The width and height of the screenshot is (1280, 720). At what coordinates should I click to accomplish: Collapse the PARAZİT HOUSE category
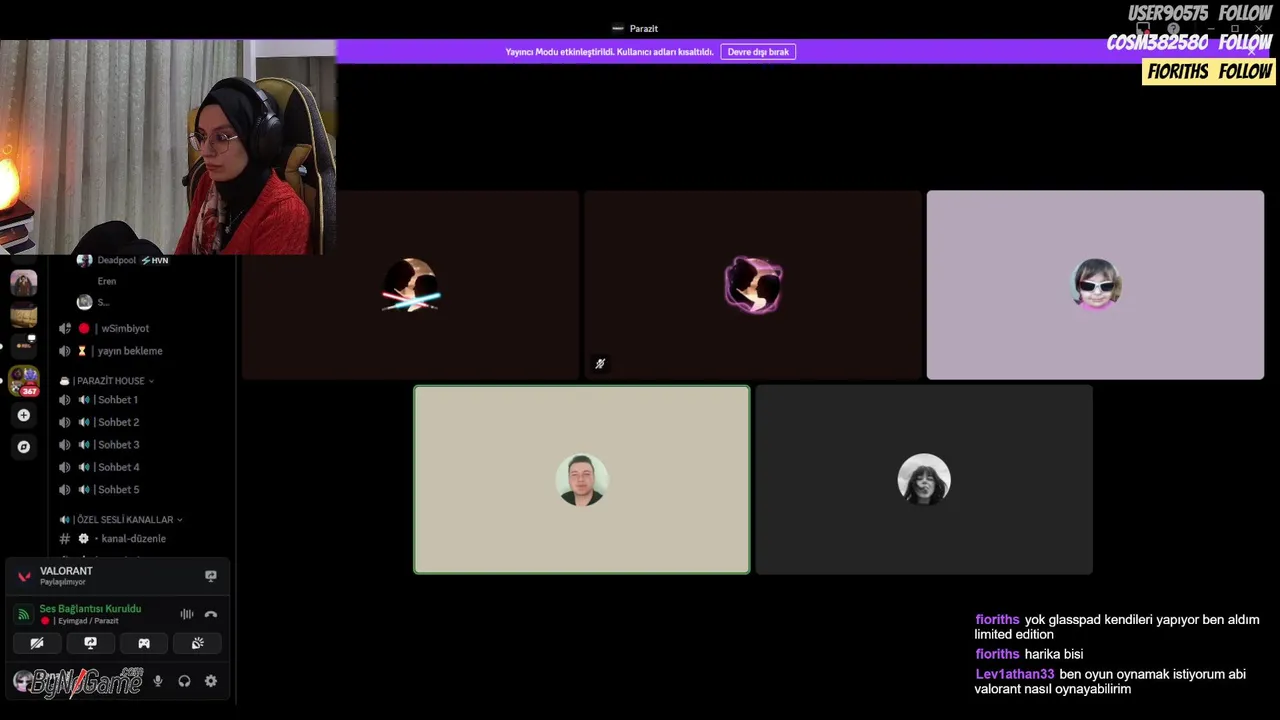tap(107, 381)
